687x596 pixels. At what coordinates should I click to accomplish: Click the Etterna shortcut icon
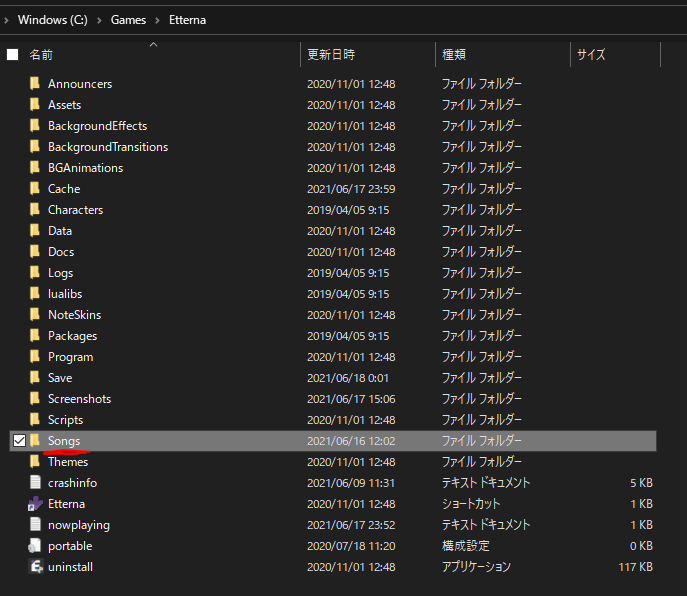tap(35, 504)
